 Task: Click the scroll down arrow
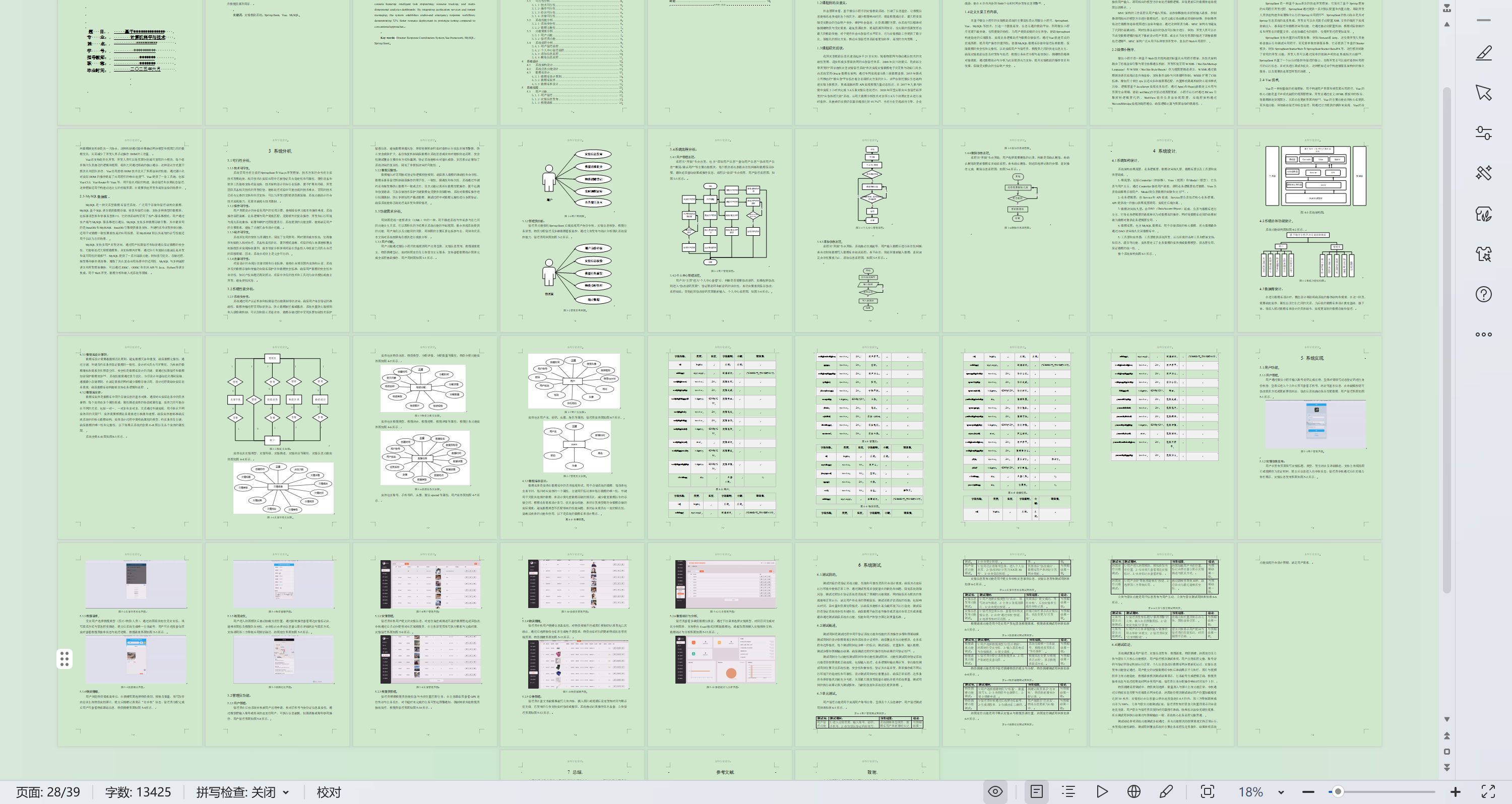[1447, 719]
